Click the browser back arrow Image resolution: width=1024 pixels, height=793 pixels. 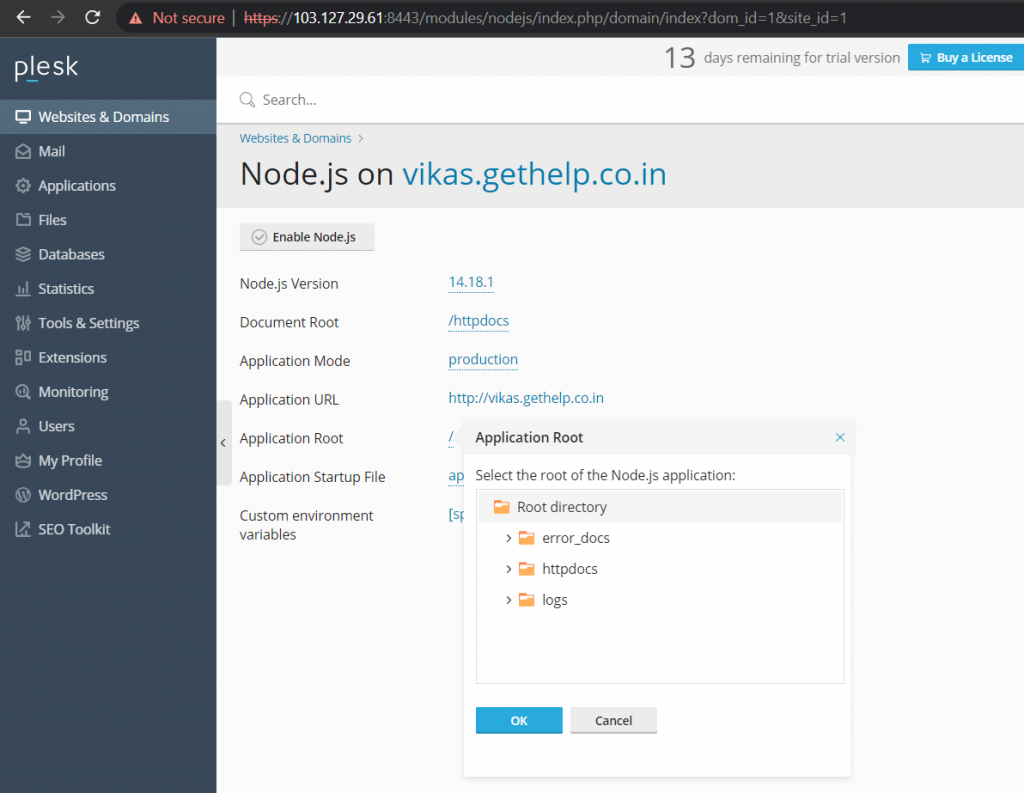pyautogui.click(x=24, y=18)
